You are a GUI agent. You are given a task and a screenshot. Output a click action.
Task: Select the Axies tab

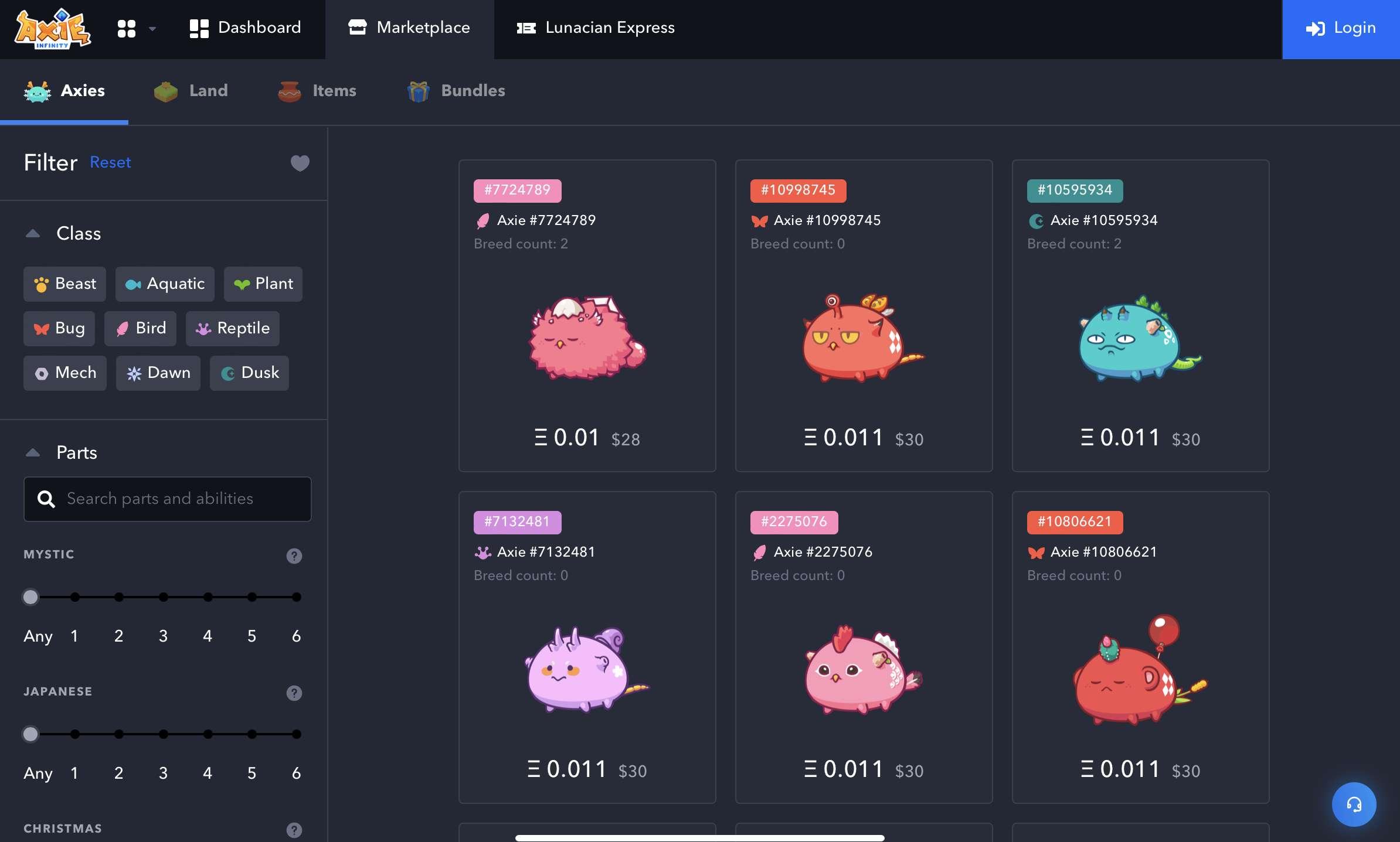[64, 91]
